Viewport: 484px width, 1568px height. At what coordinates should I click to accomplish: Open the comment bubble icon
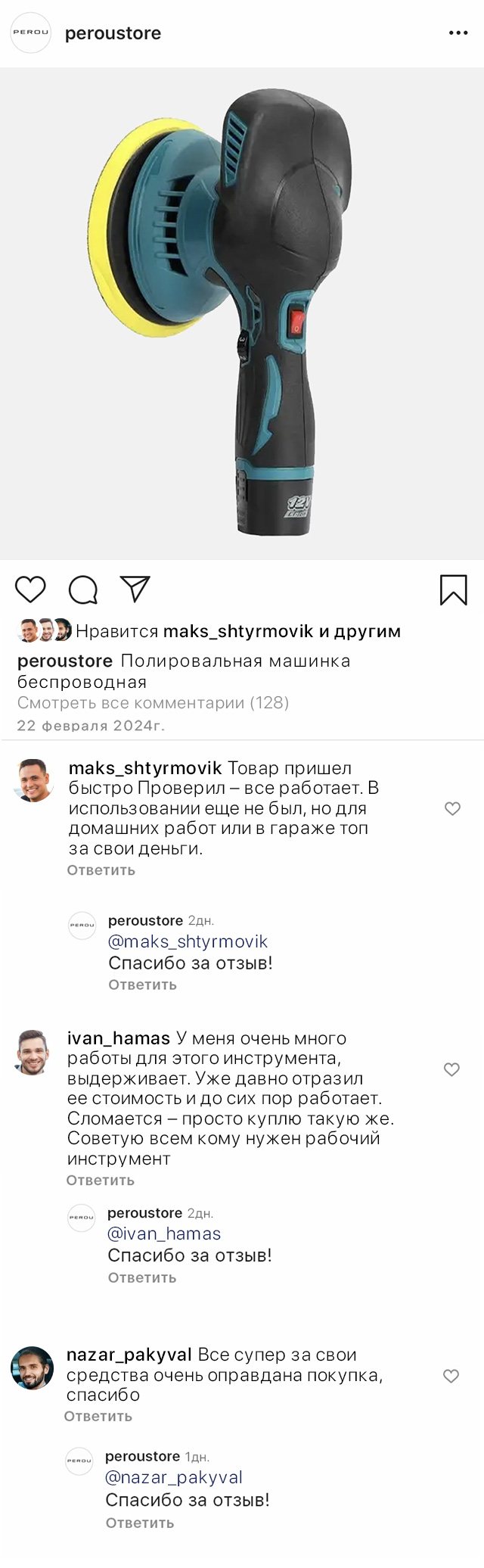point(82,590)
